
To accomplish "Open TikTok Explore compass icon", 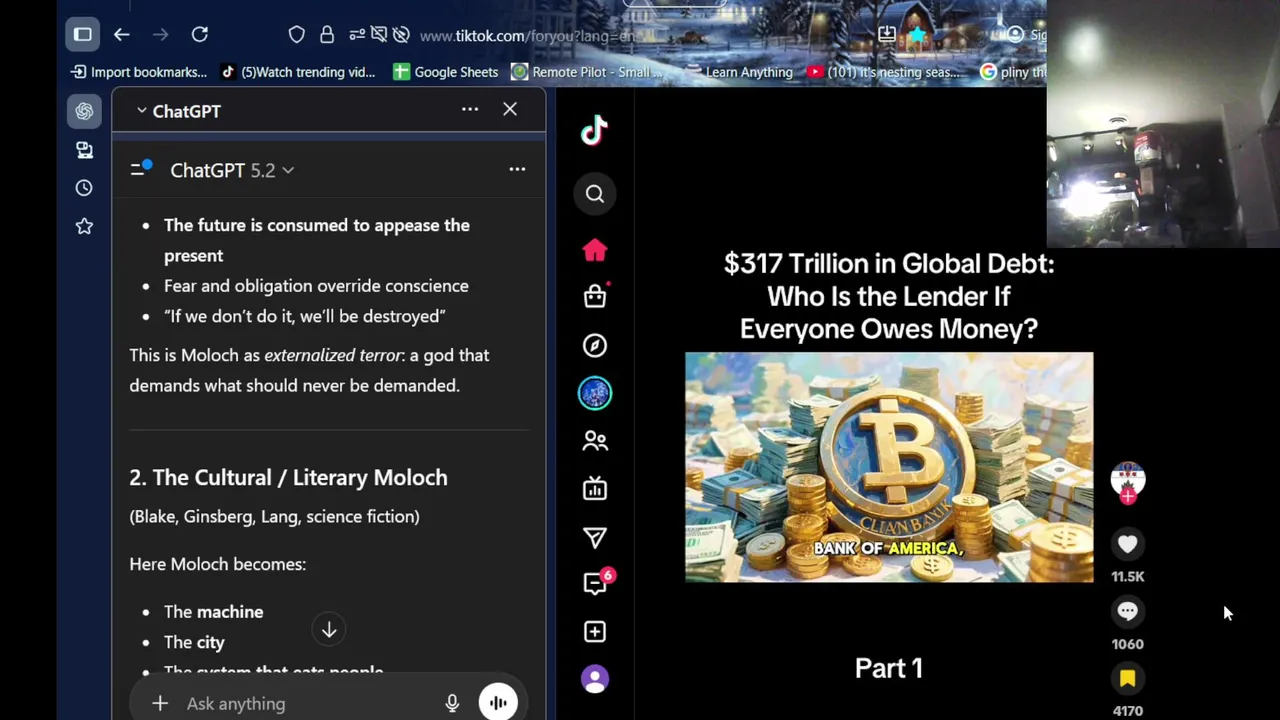I will click(595, 345).
